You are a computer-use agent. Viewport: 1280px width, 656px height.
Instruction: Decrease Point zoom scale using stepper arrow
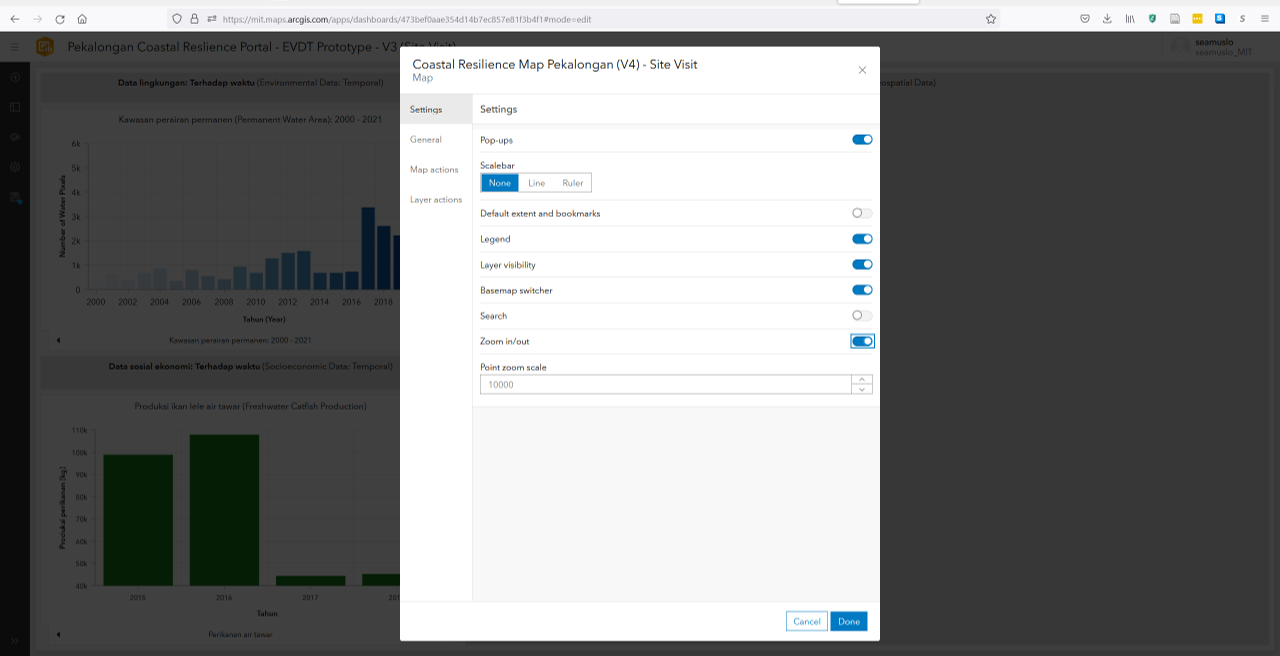[x=861, y=388]
